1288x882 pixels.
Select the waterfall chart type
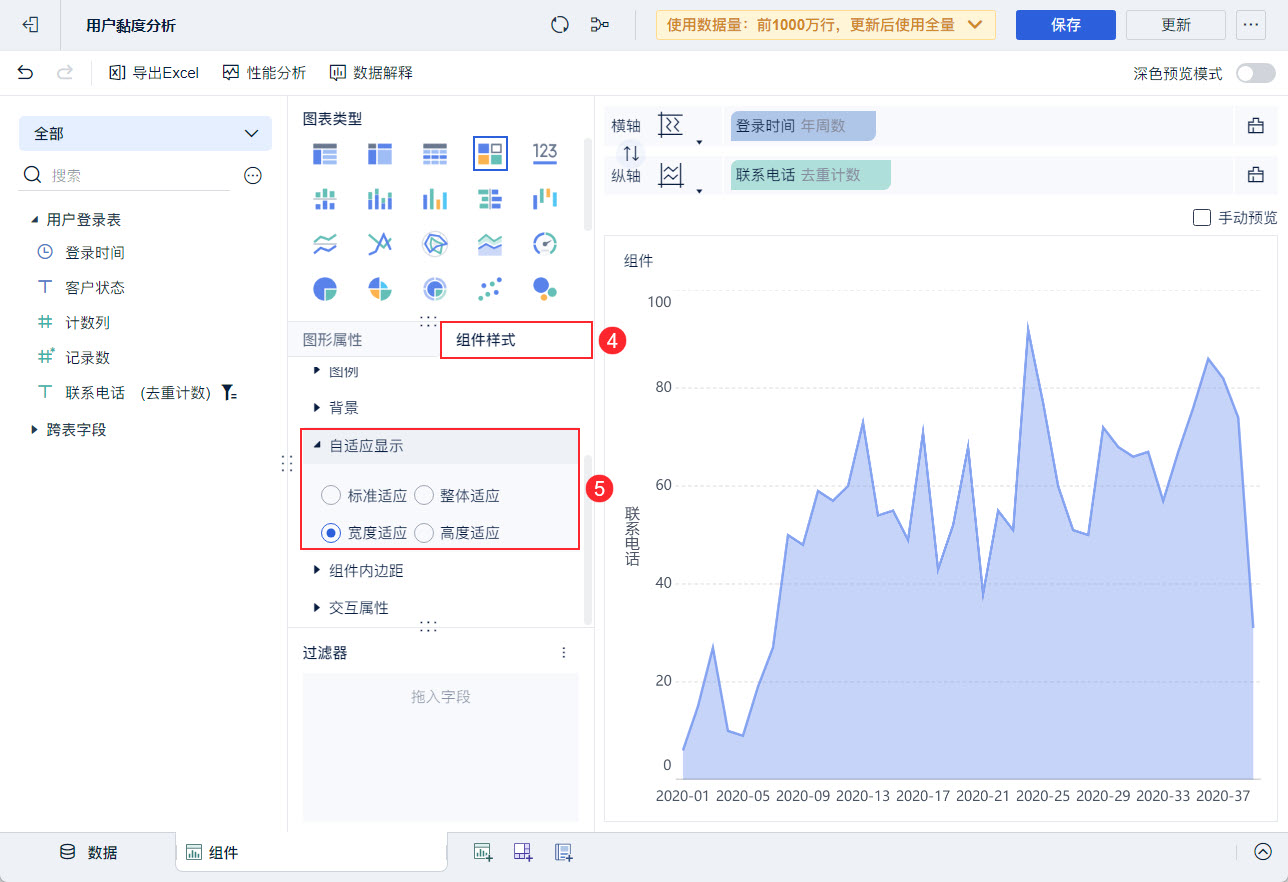[545, 198]
